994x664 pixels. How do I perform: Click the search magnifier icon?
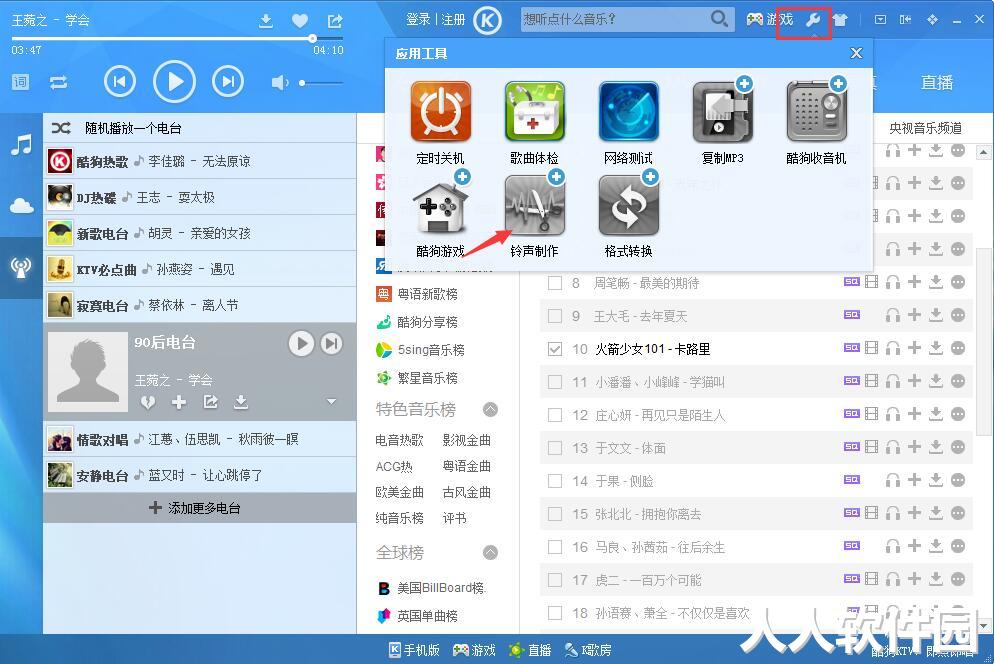click(718, 19)
